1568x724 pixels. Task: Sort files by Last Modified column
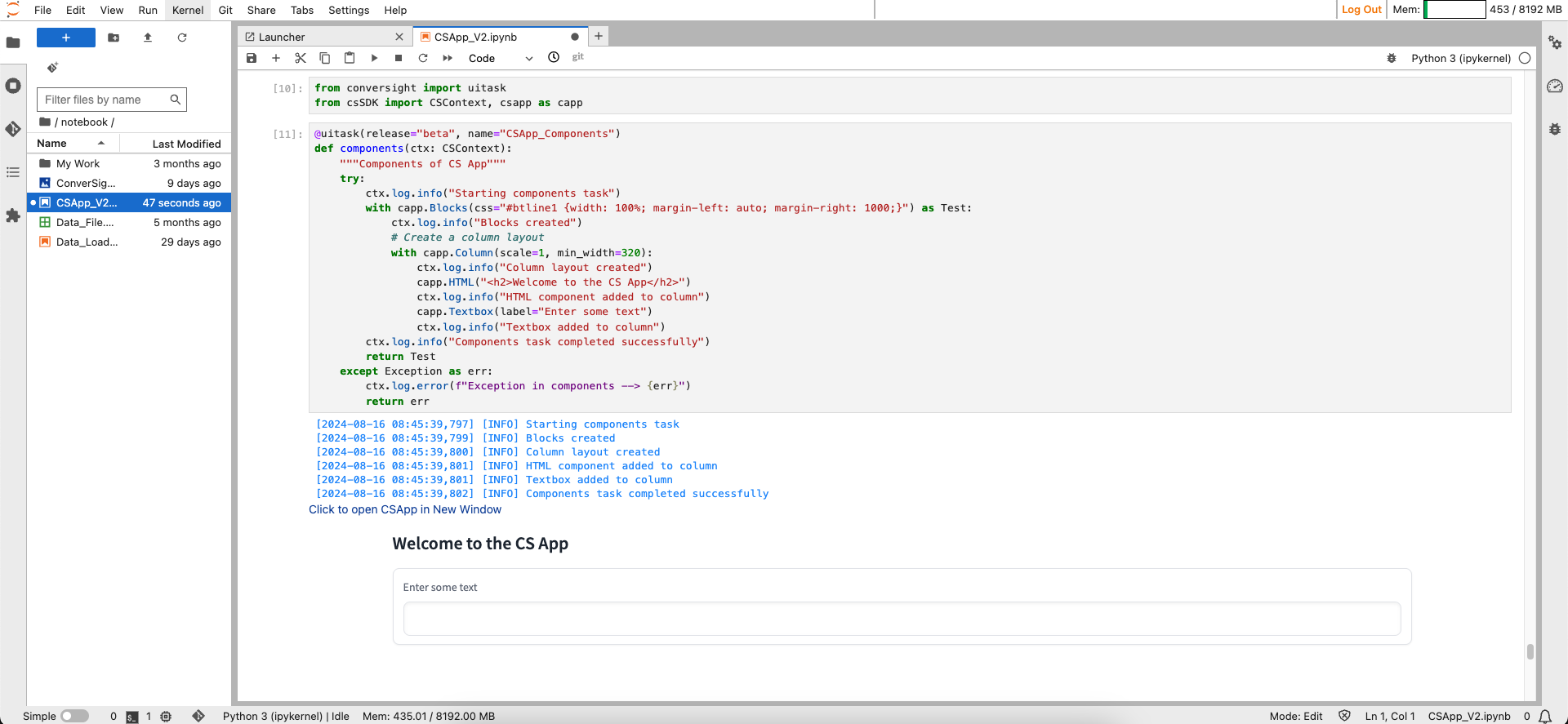tap(176, 144)
